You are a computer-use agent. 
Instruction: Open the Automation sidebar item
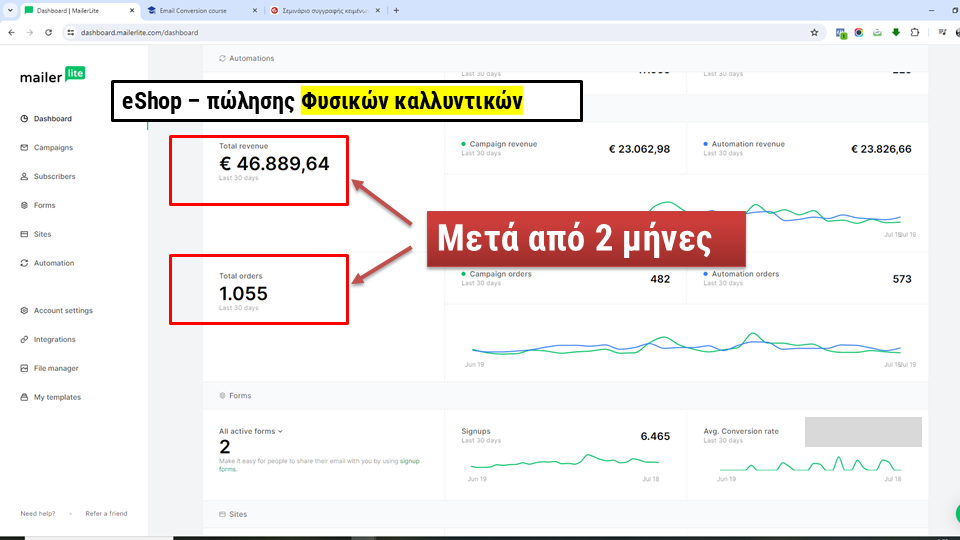pyautogui.click(x=54, y=263)
